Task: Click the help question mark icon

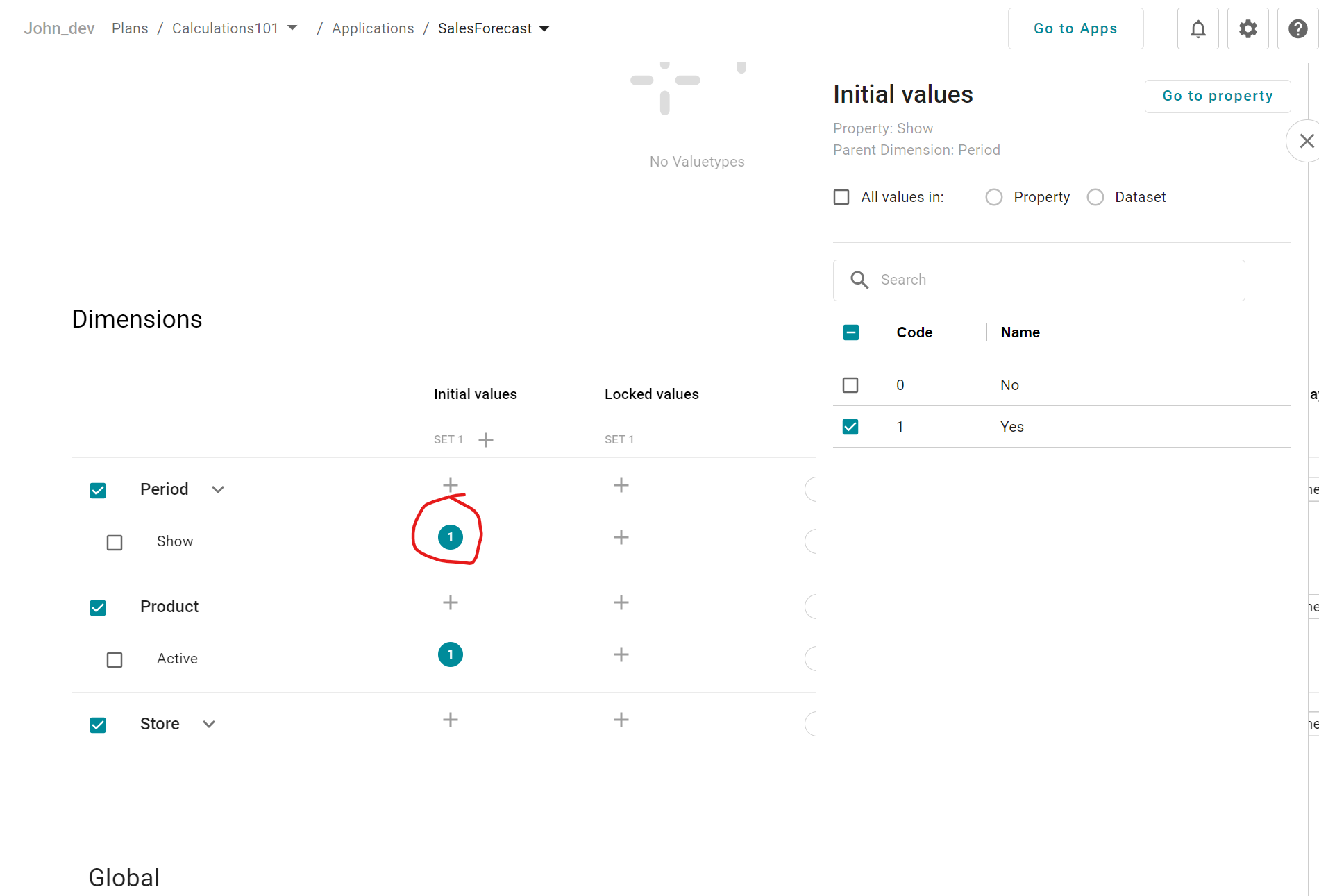Action: [1297, 29]
